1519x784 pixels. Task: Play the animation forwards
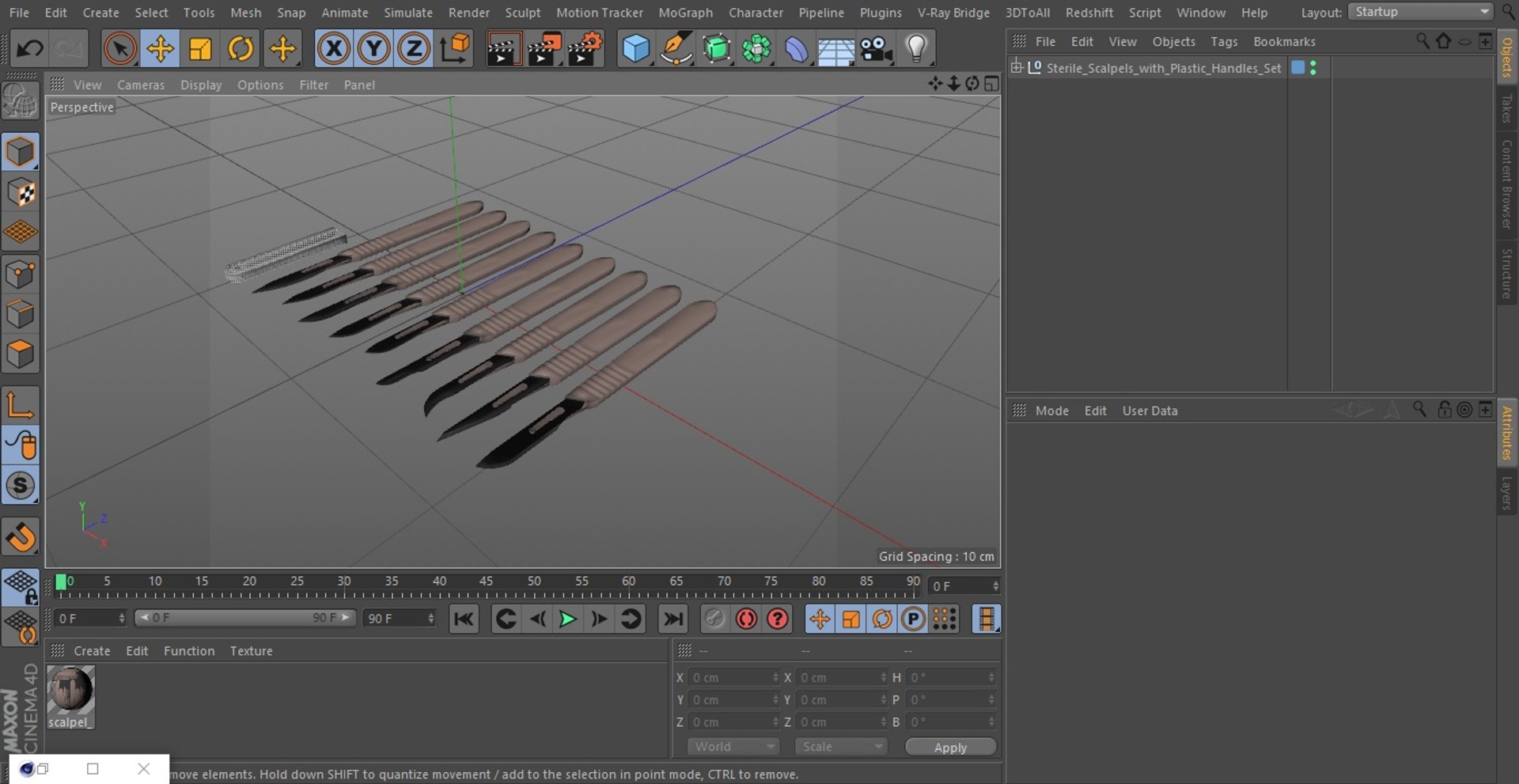[567, 619]
